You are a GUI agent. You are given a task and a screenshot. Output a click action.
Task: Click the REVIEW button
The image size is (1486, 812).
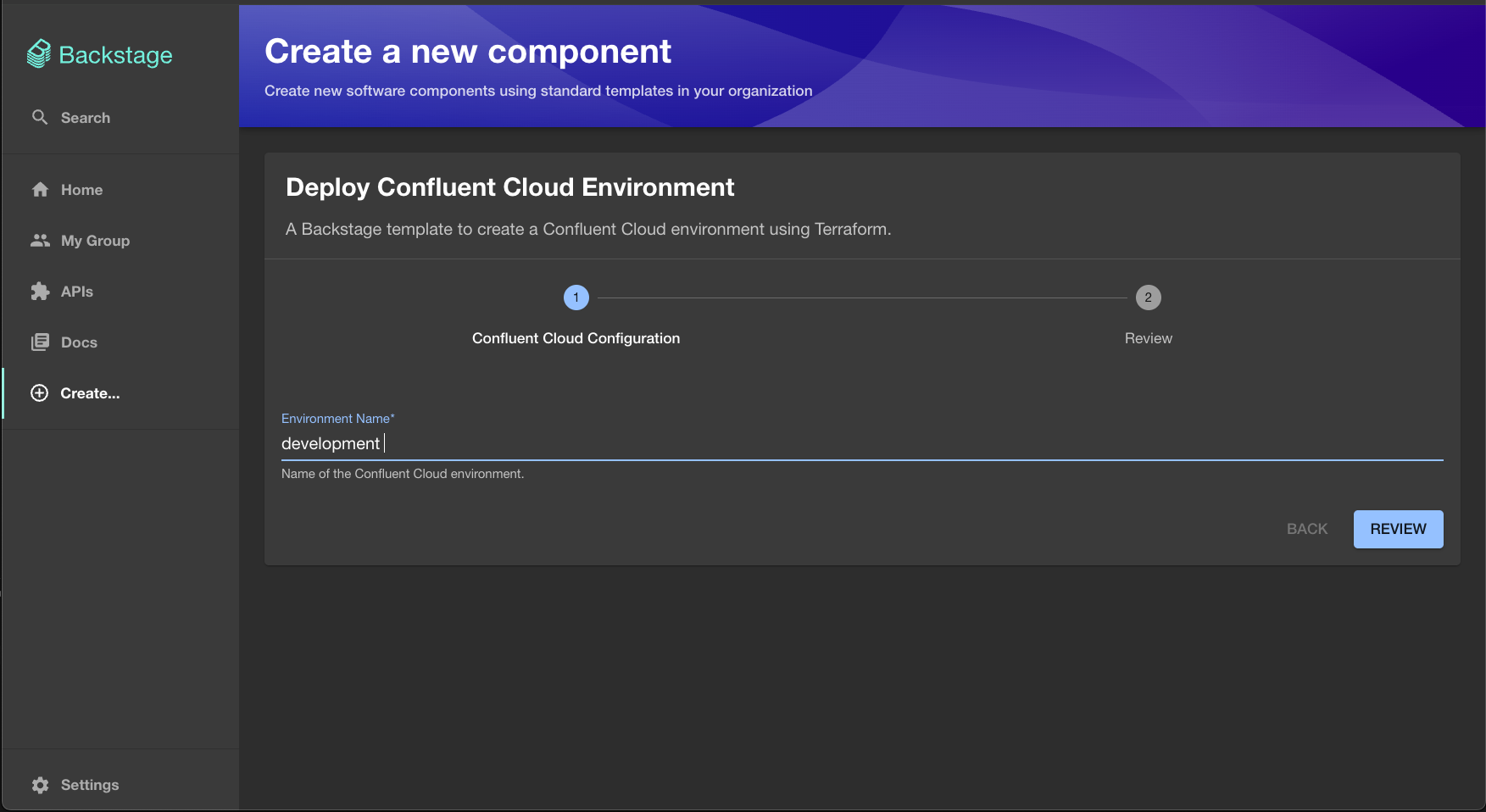1398,529
